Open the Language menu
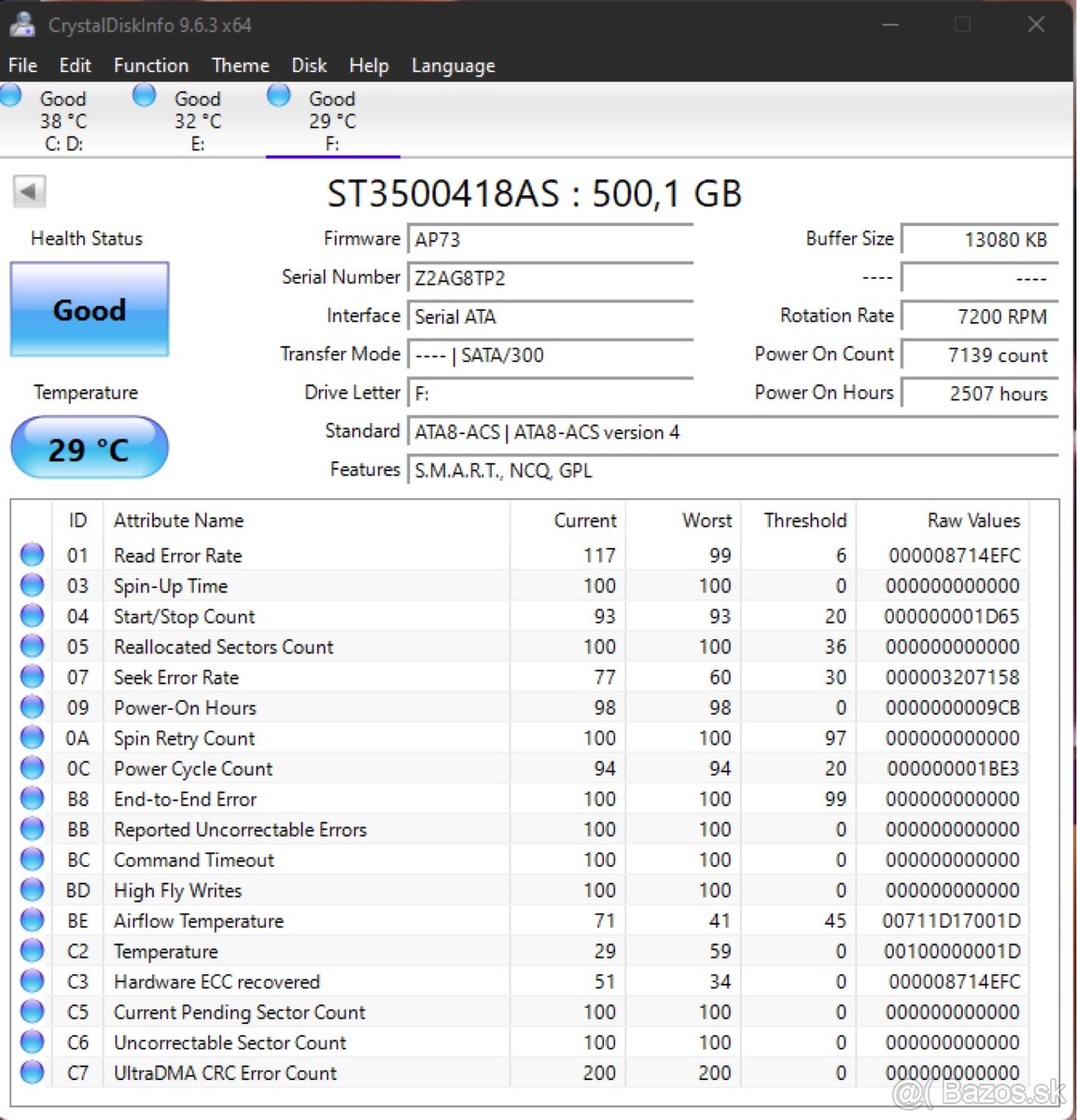Viewport: 1077px width, 1120px height. 453,65
